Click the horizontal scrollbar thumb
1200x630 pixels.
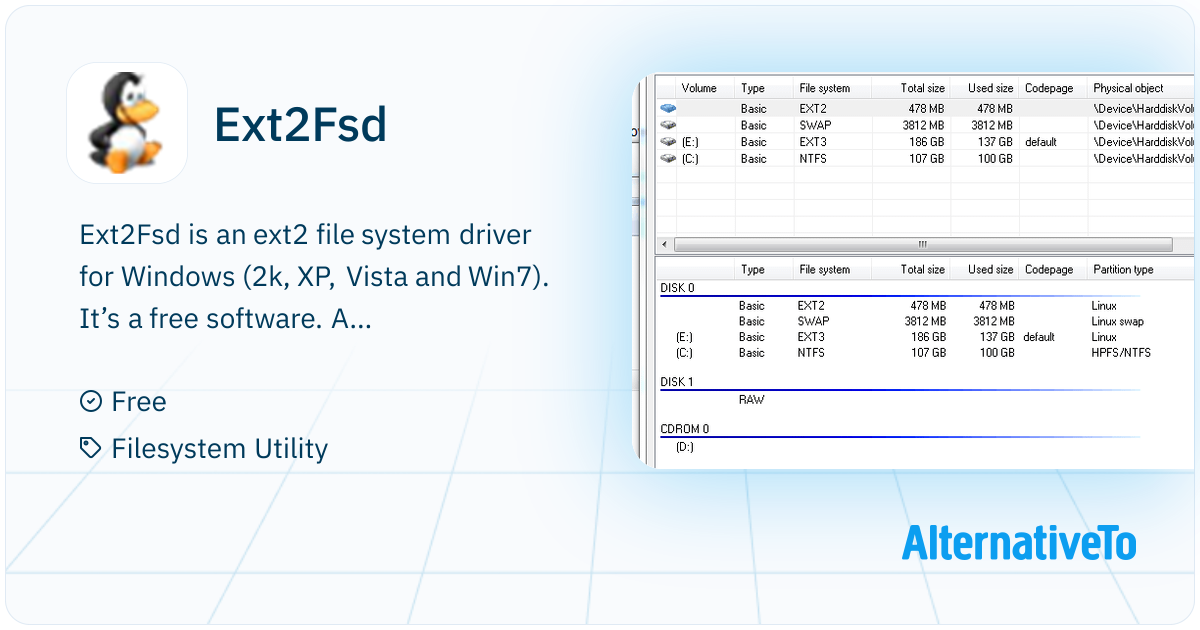tap(923, 244)
